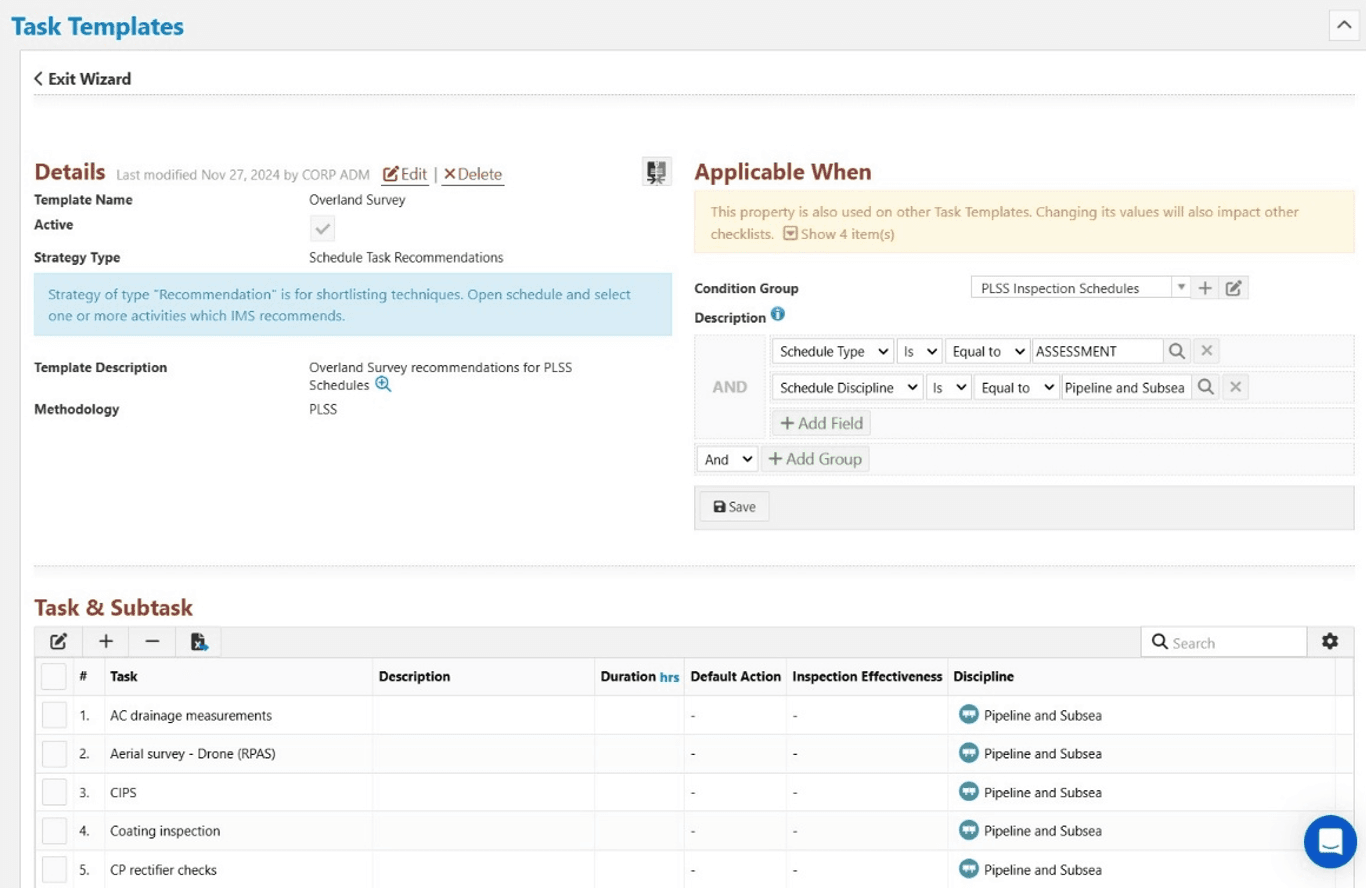Click AC drainage measurements task name
The image size is (1366, 892).
[191, 716]
